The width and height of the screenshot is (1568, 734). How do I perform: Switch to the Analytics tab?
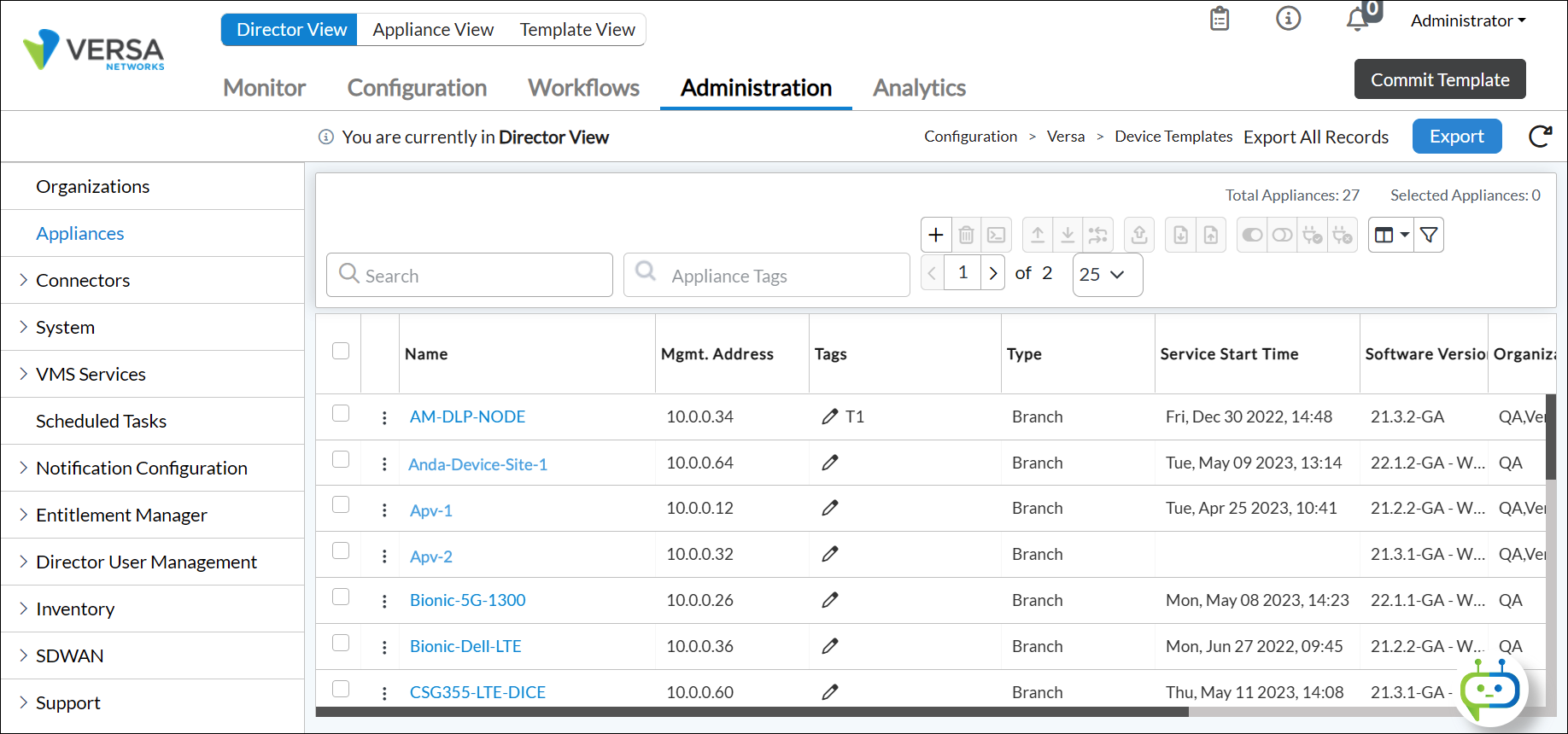(919, 88)
